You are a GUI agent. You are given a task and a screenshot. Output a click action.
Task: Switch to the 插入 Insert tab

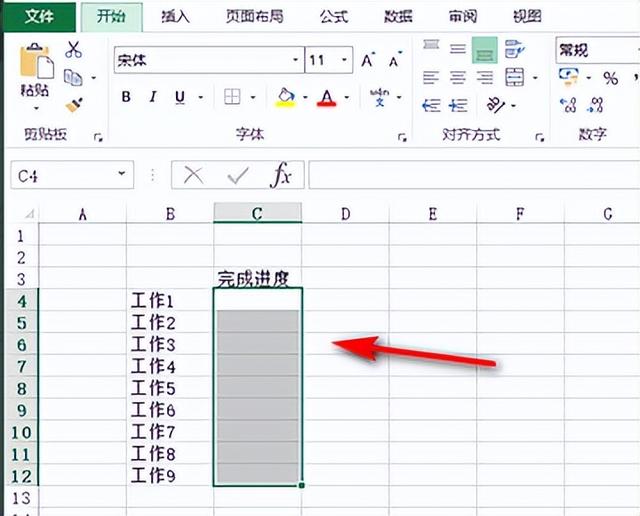click(176, 17)
